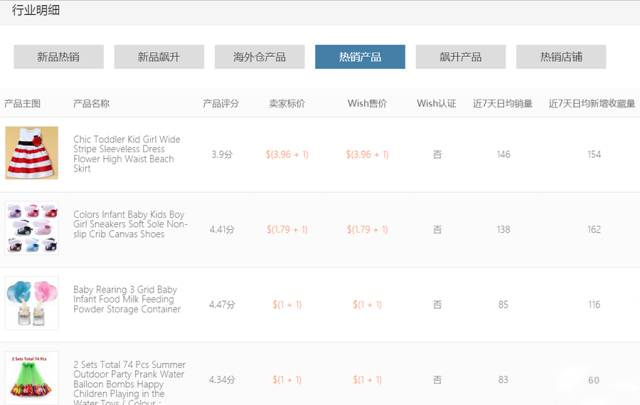640x405 pixels.
Task: Open the striped toddler dress thumbnail
Action: pyautogui.click(x=31, y=153)
